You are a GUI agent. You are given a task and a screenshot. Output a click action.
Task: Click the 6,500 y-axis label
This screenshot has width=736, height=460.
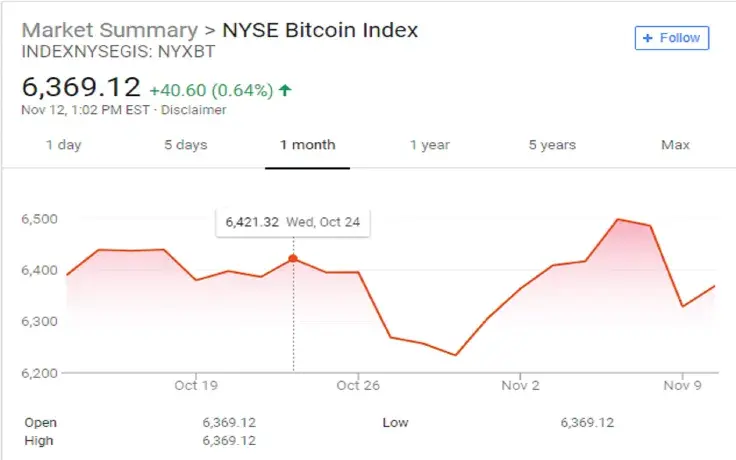39,219
